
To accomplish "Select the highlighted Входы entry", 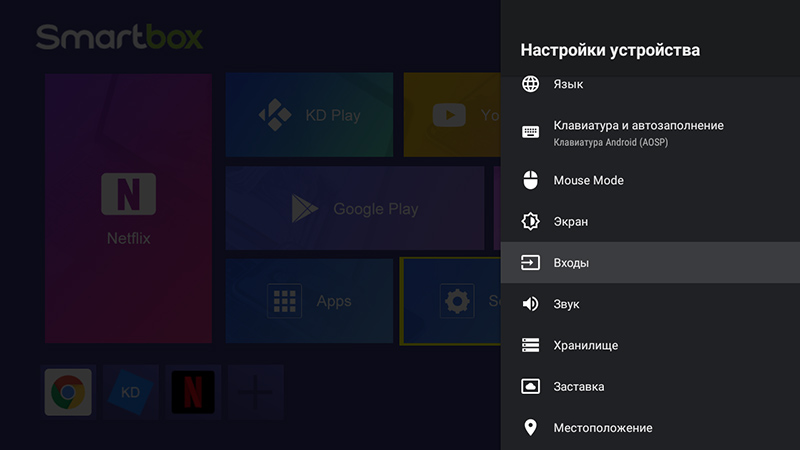I will point(650,263).
